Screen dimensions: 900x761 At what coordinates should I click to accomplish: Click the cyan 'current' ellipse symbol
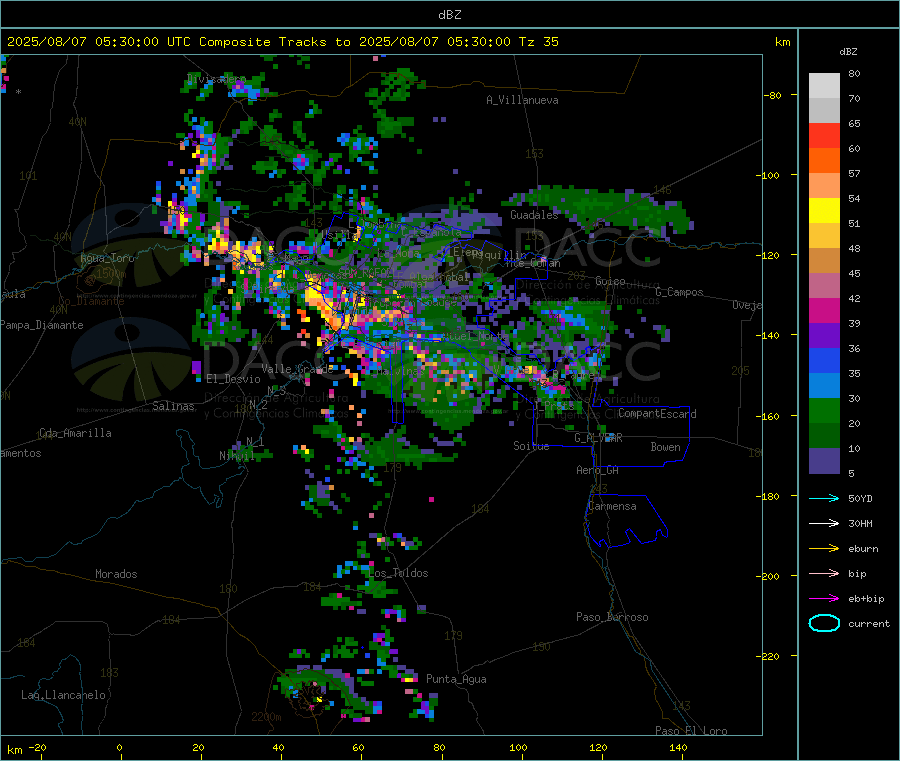coord(824,623)
